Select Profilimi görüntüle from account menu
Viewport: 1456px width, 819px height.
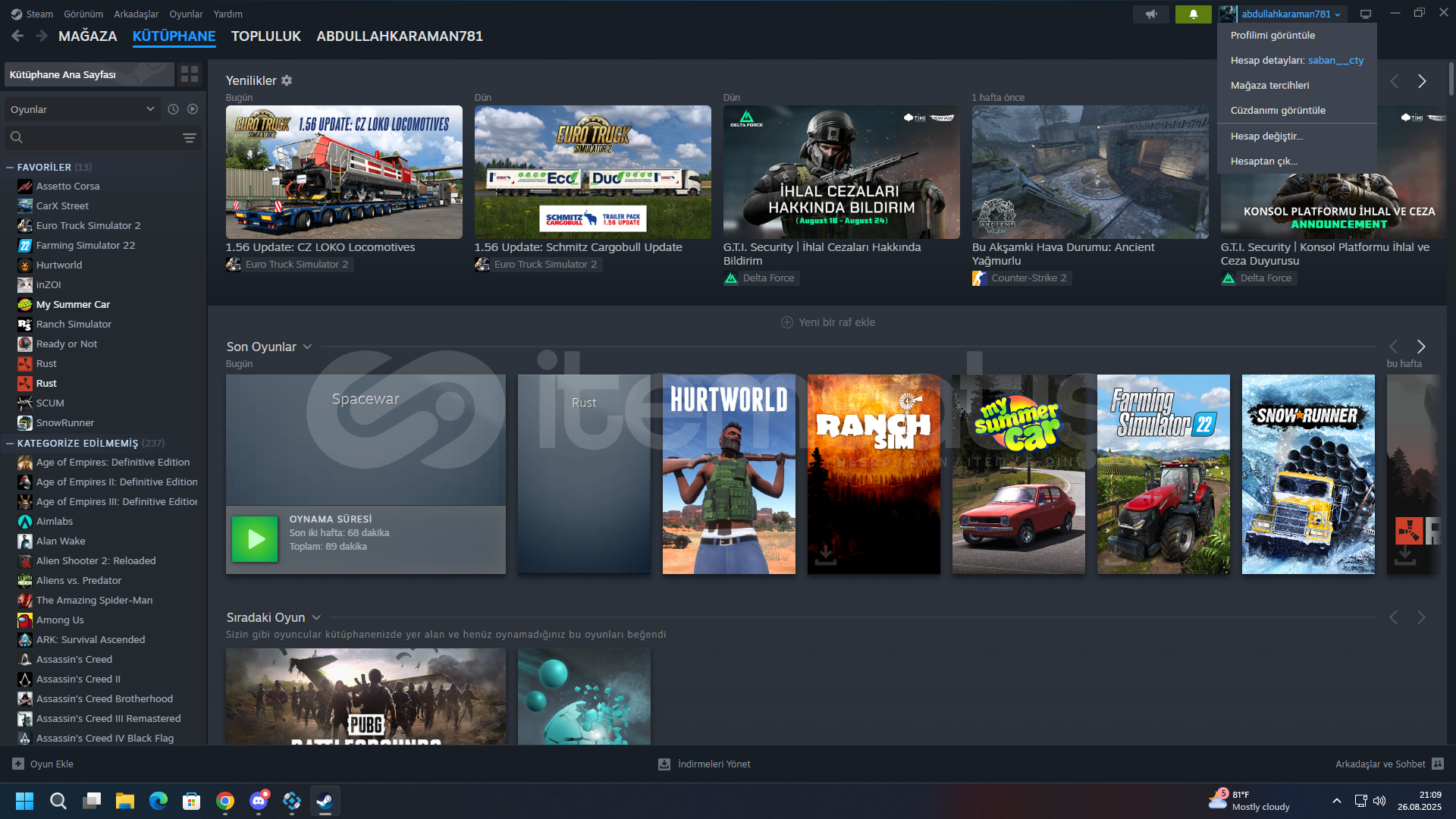1297,35
